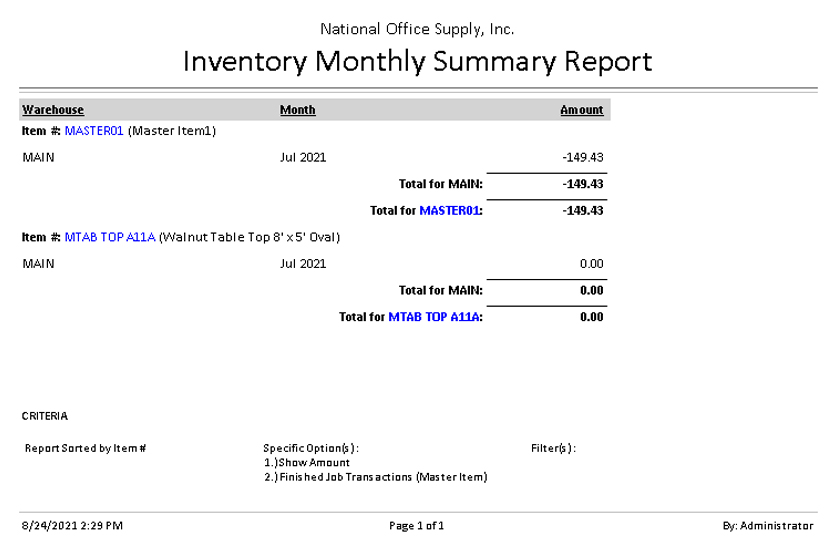
Task: Select Jul 2021 in the MTAB TOP A11A section
Action: pos(303,264)
